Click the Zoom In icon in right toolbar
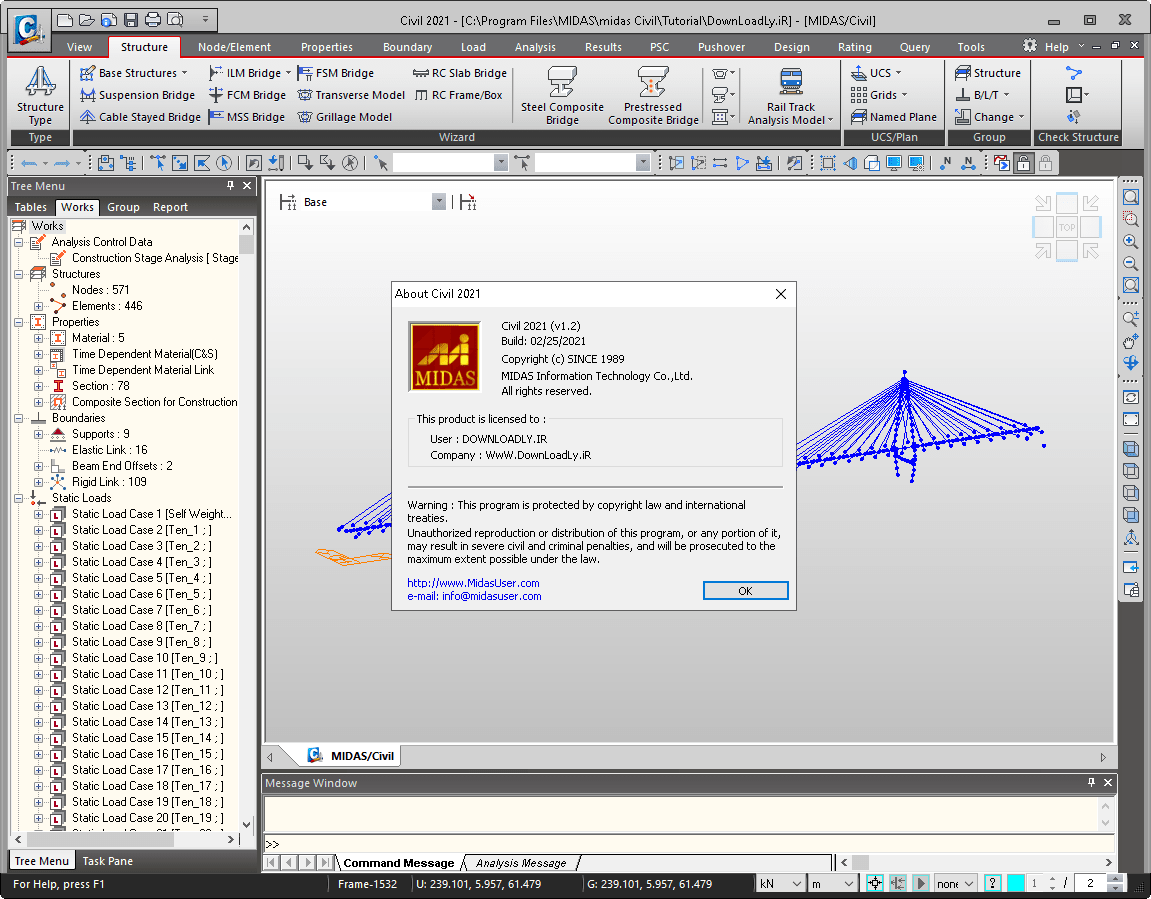 click(x=1130, y=241)
